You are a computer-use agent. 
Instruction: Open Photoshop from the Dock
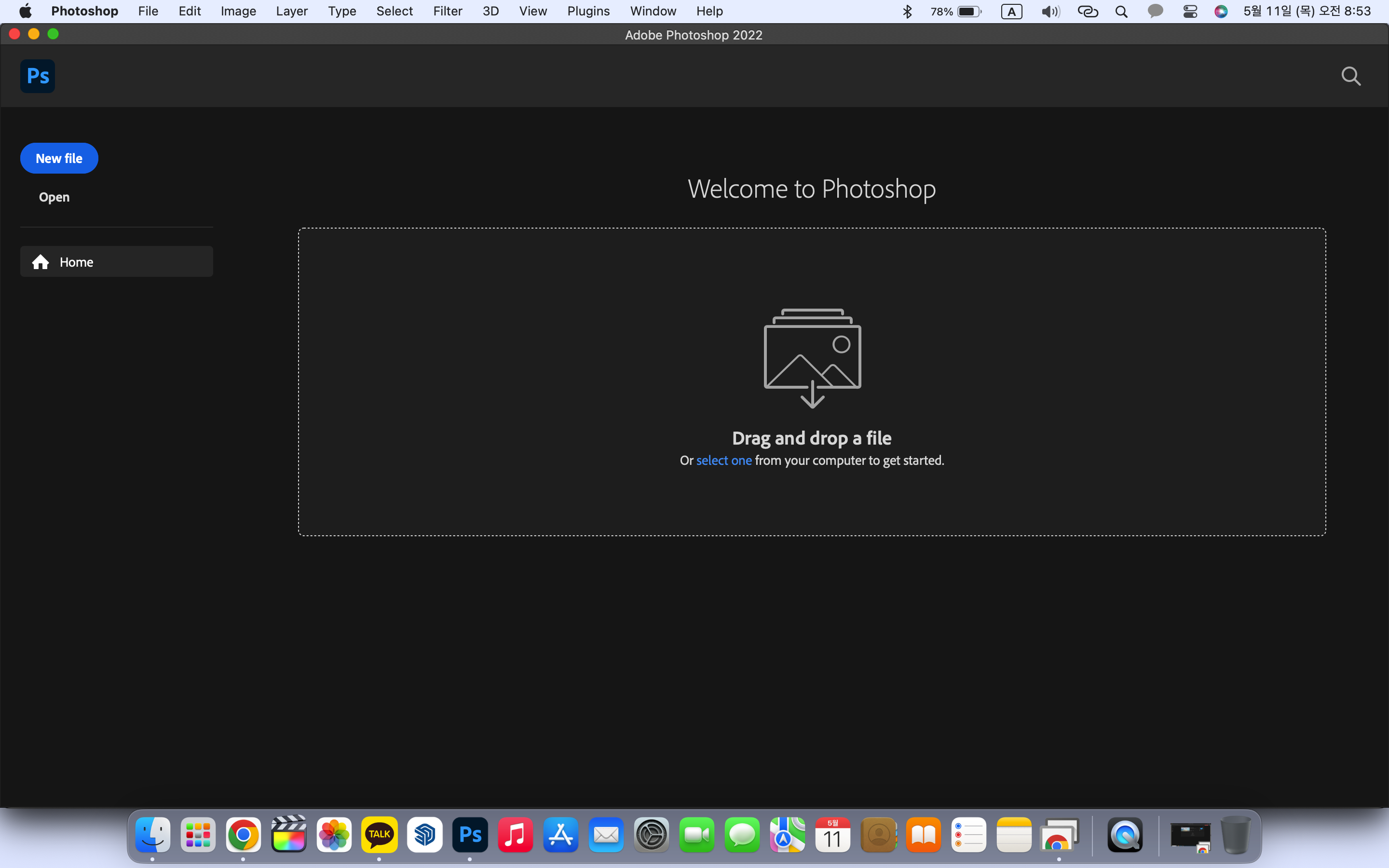click(x=469, y=834)
